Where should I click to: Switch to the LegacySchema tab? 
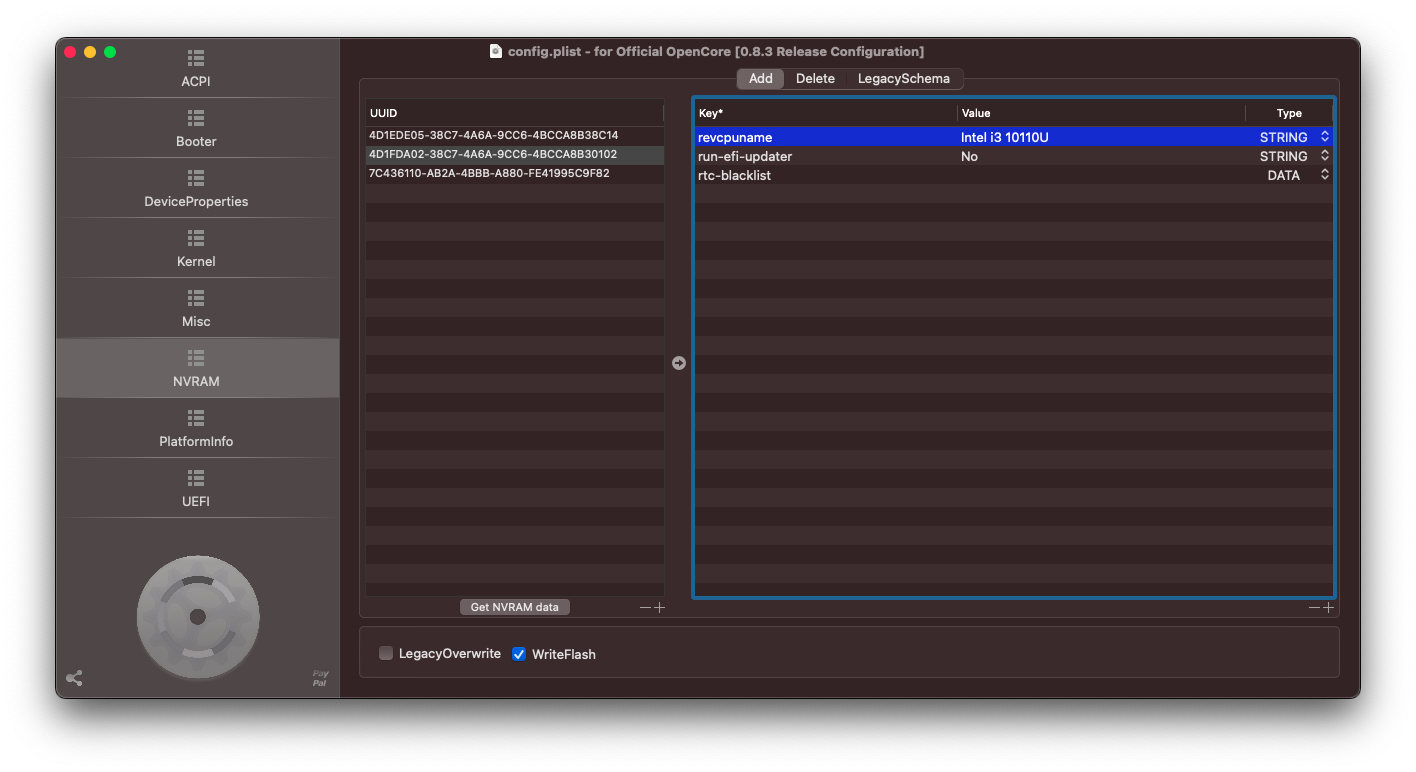[x=903, y=79]
